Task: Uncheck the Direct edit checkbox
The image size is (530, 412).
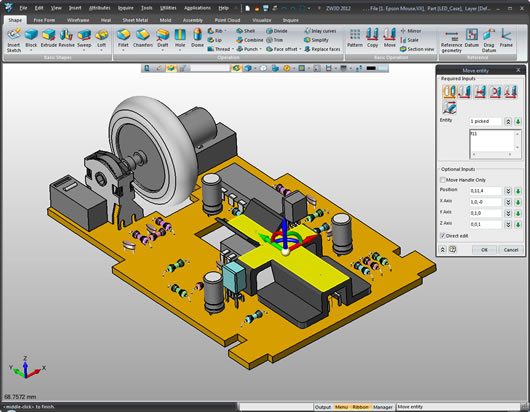Action: tap(442, 236)
